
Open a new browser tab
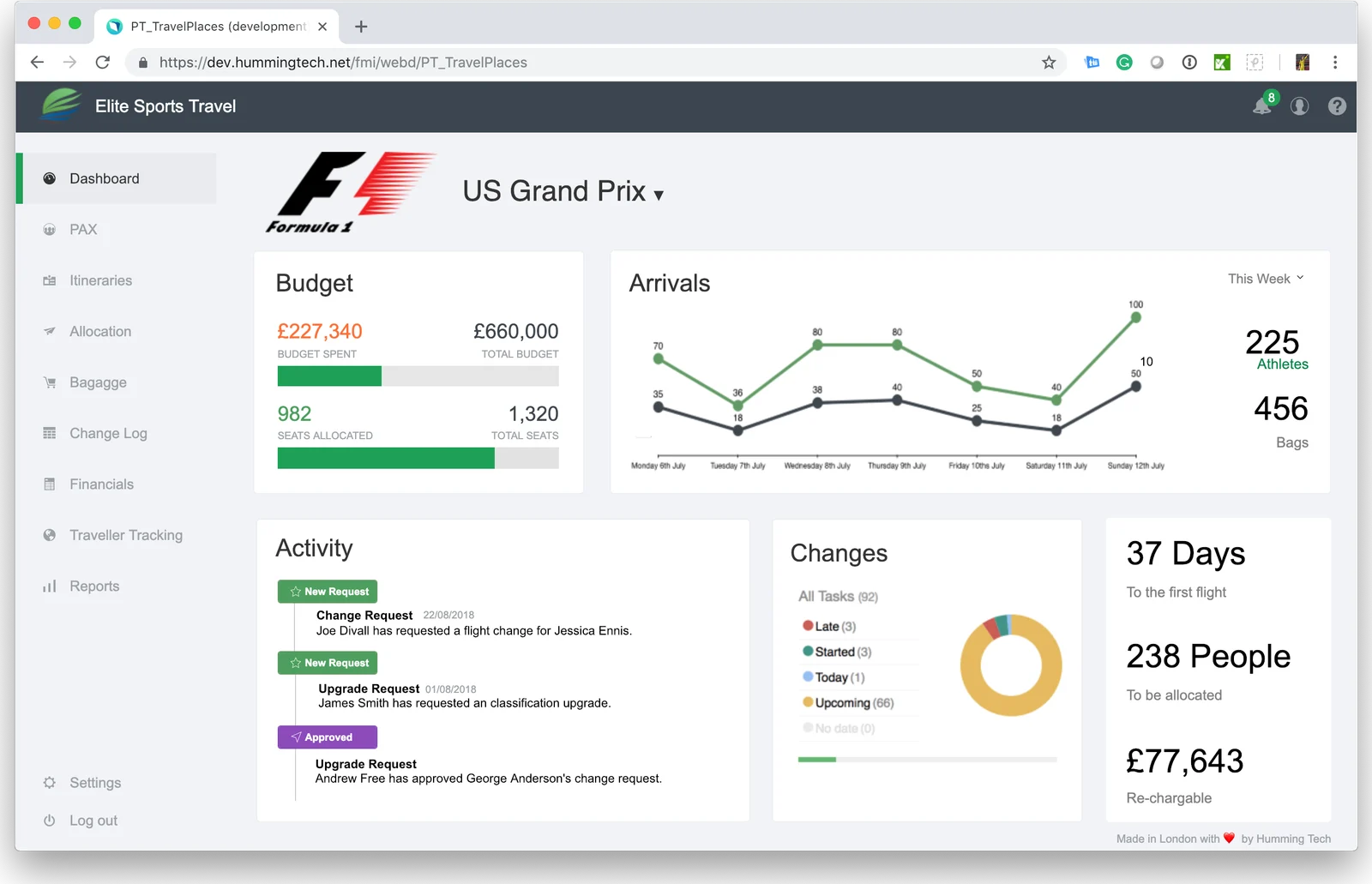361,27
